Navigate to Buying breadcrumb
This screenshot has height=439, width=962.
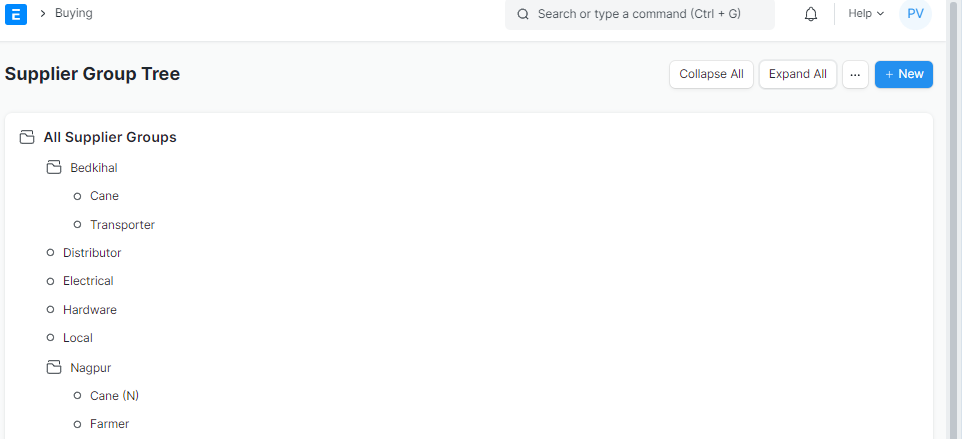pyautogui.click(x=74, y=13)
